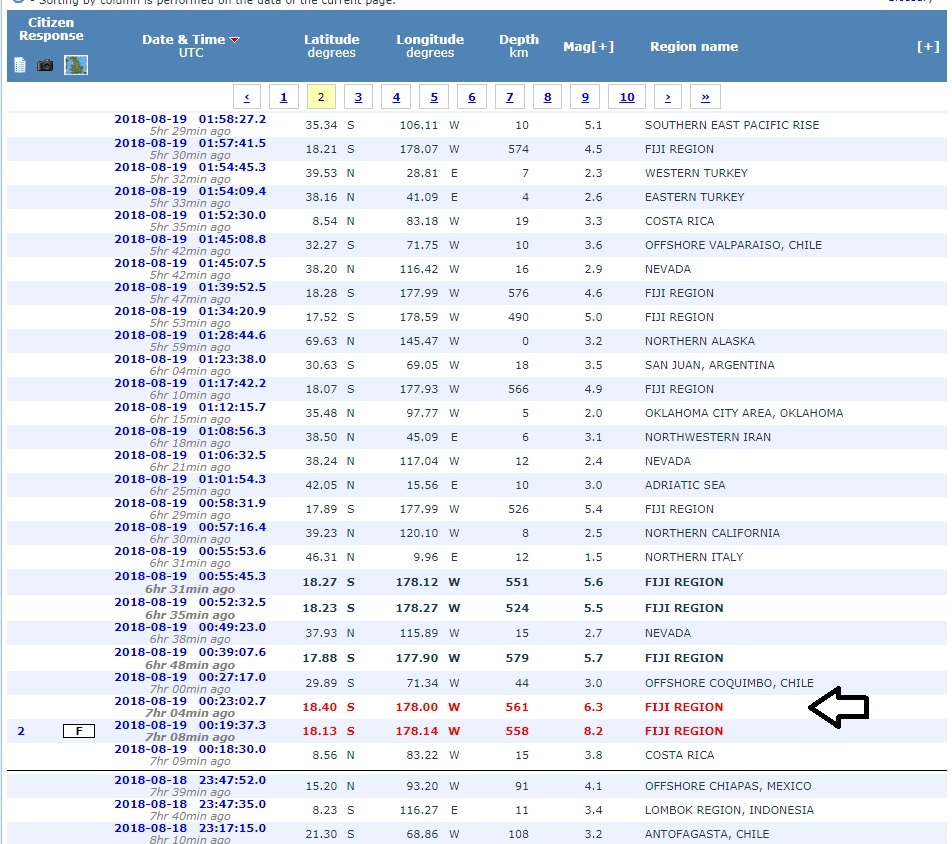The width and height of the screenshot is (952, 844).
Task: Sort by the Latitude degrees column
Action: coord(332,46)
